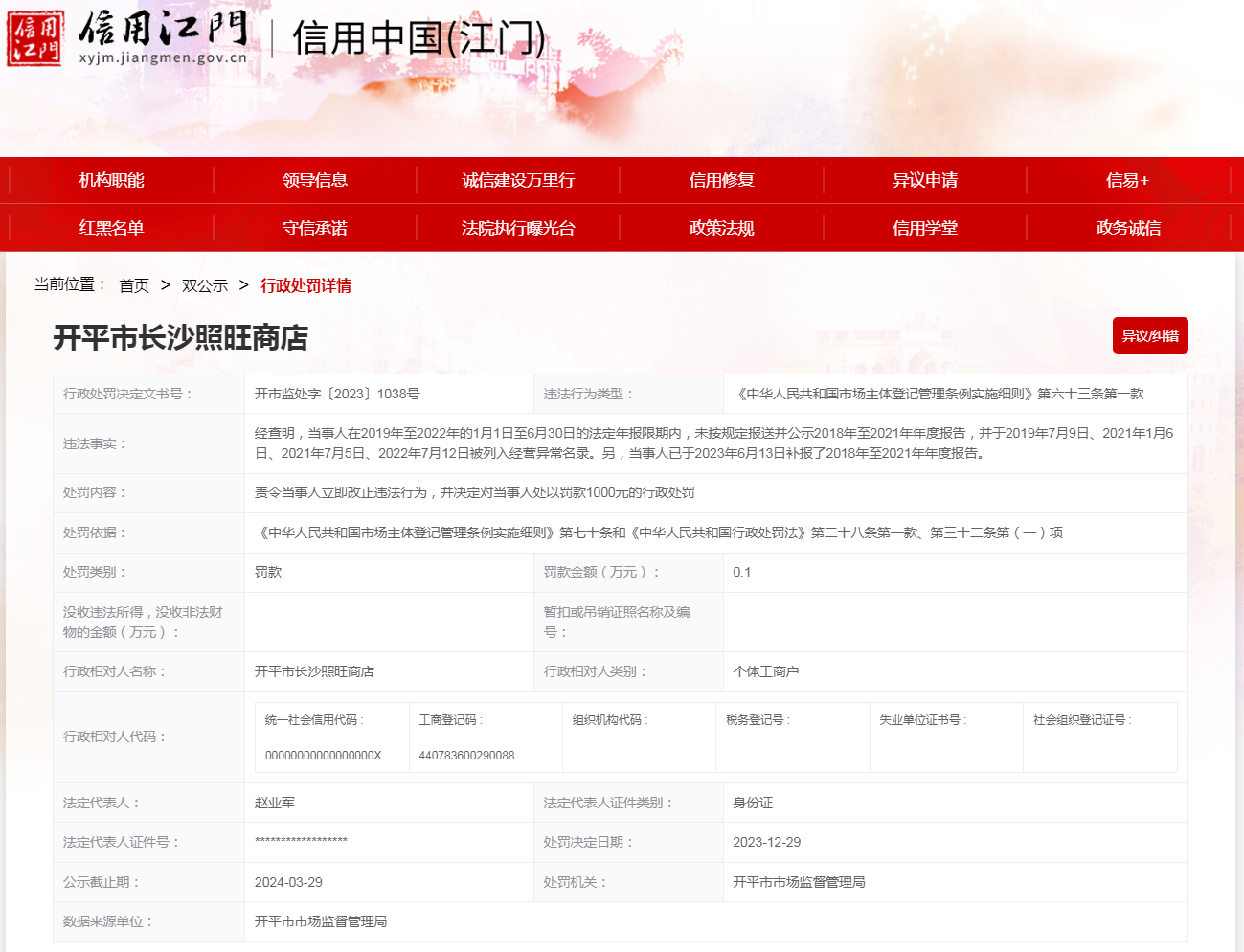Click the 信用江门 red seal logo
The image size is (1244, 952).
[x=35, y=39]
